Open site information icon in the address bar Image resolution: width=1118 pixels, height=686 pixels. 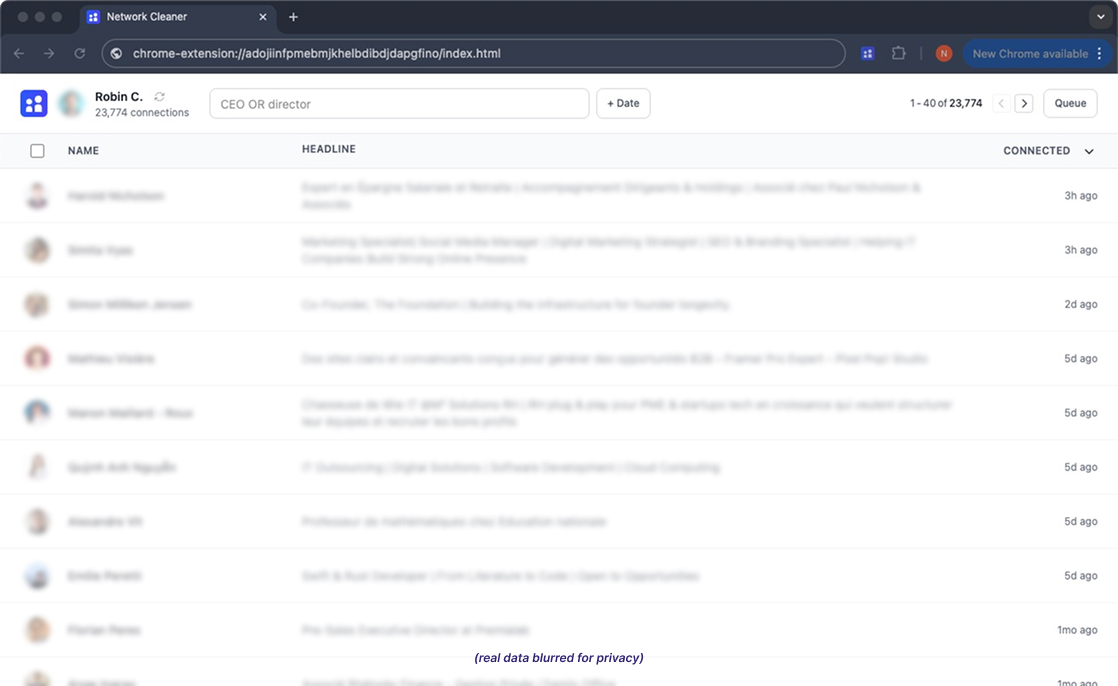(x=115, y=53)
